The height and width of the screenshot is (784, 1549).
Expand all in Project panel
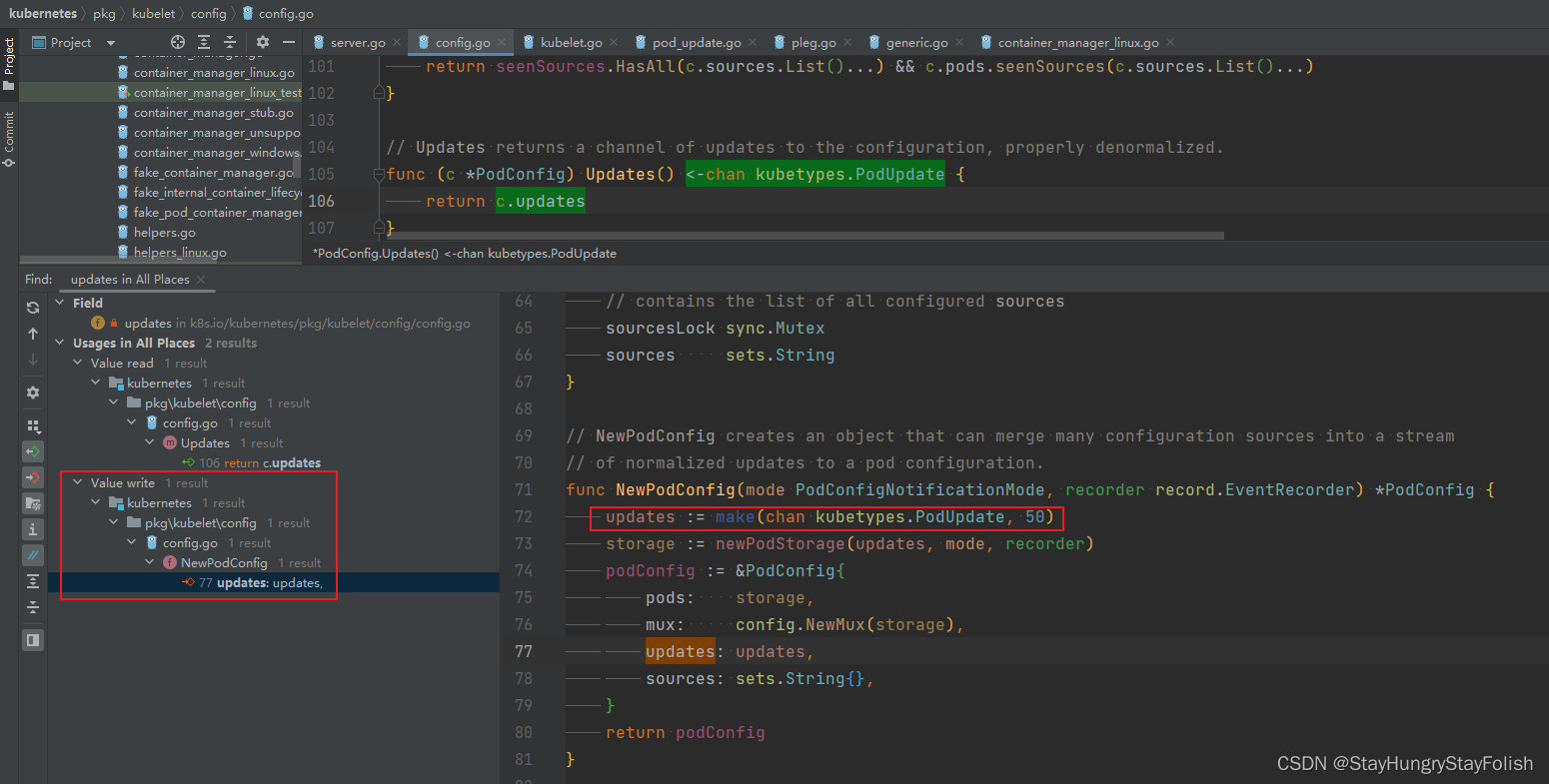tap(204, 42)
